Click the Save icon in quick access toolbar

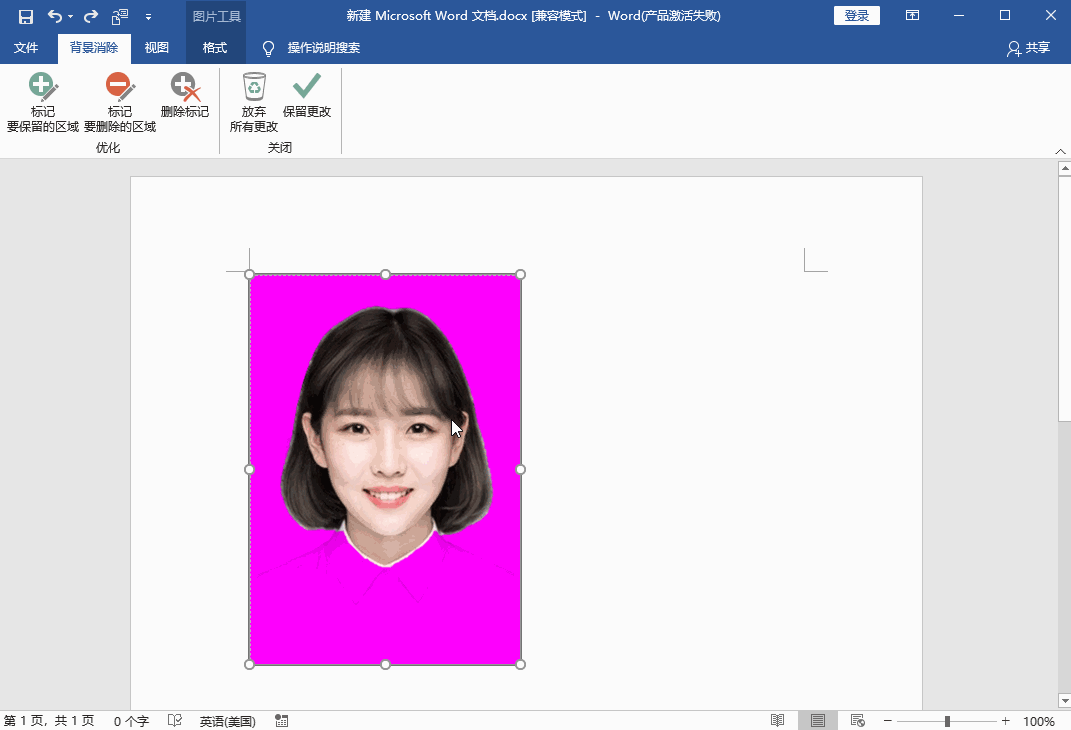pos(26,16)
